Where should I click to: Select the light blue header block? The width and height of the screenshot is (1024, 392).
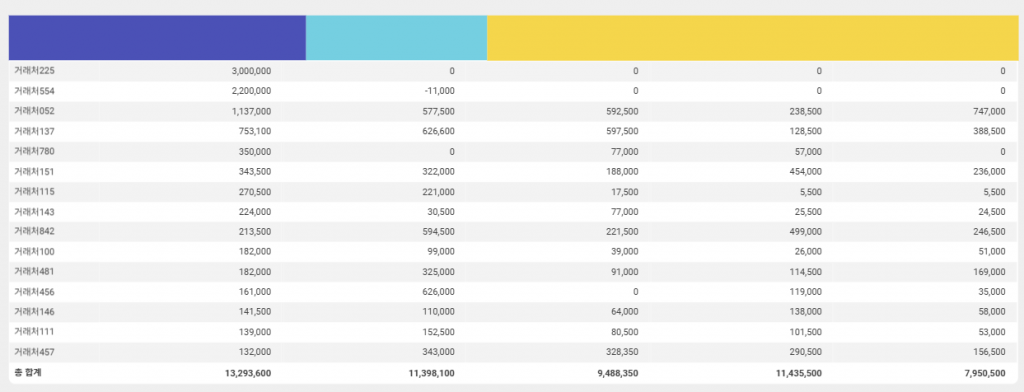(396, 38)
